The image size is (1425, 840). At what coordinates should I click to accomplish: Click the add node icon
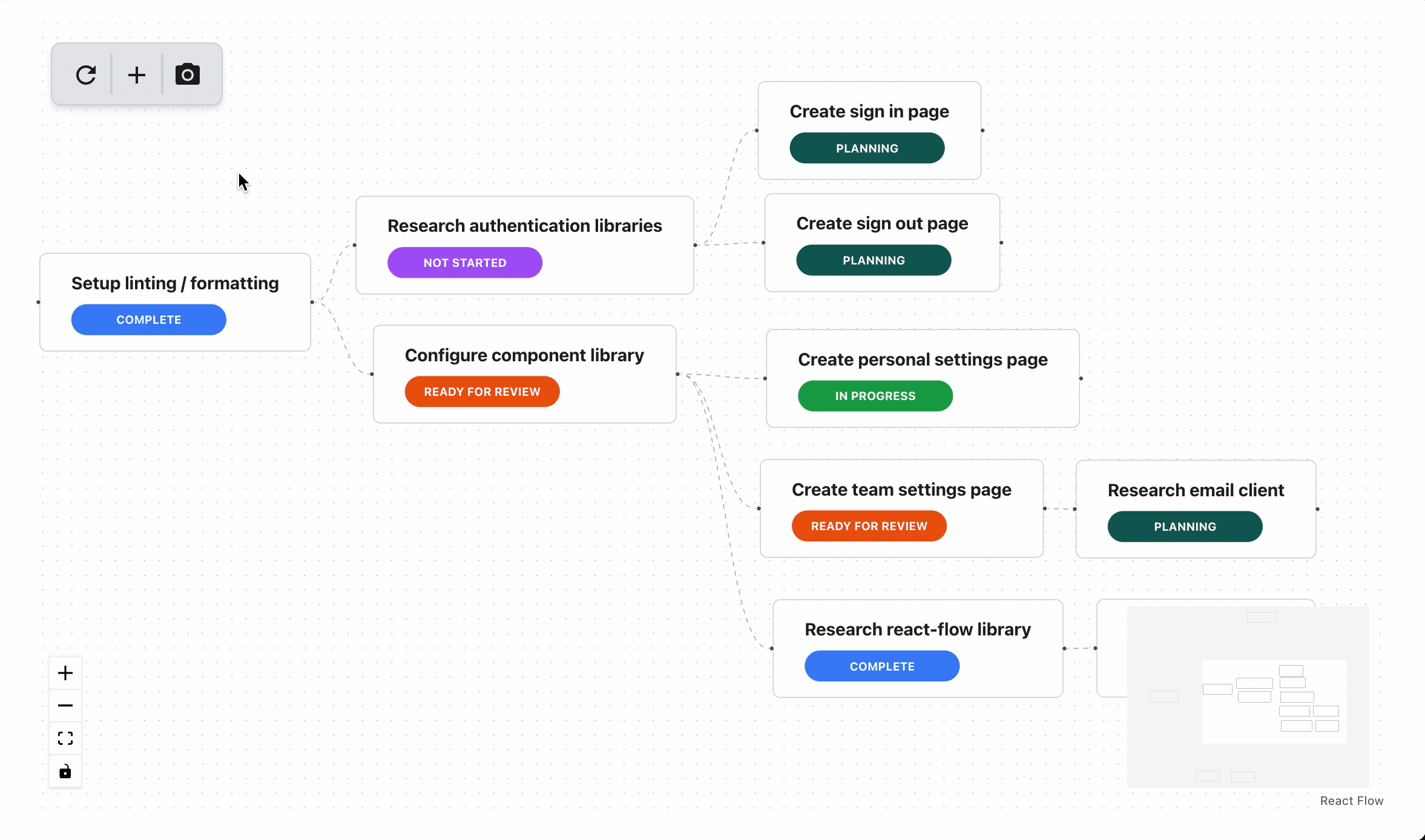[136, 74]
